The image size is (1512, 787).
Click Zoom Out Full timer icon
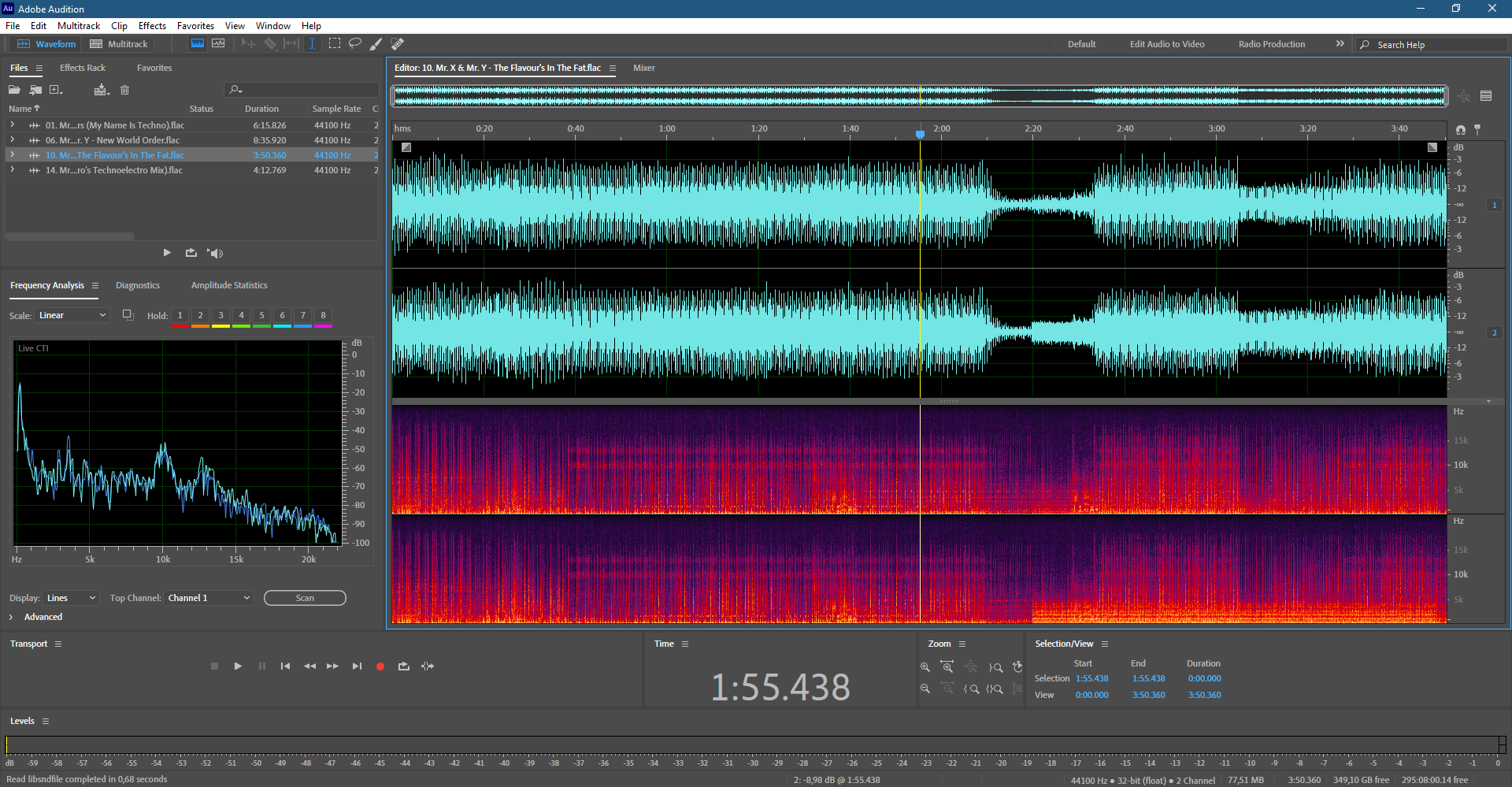click(1017, 667)
